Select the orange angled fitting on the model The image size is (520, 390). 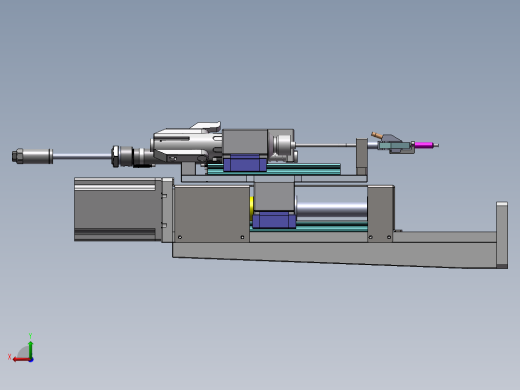[x=377, y=135]
